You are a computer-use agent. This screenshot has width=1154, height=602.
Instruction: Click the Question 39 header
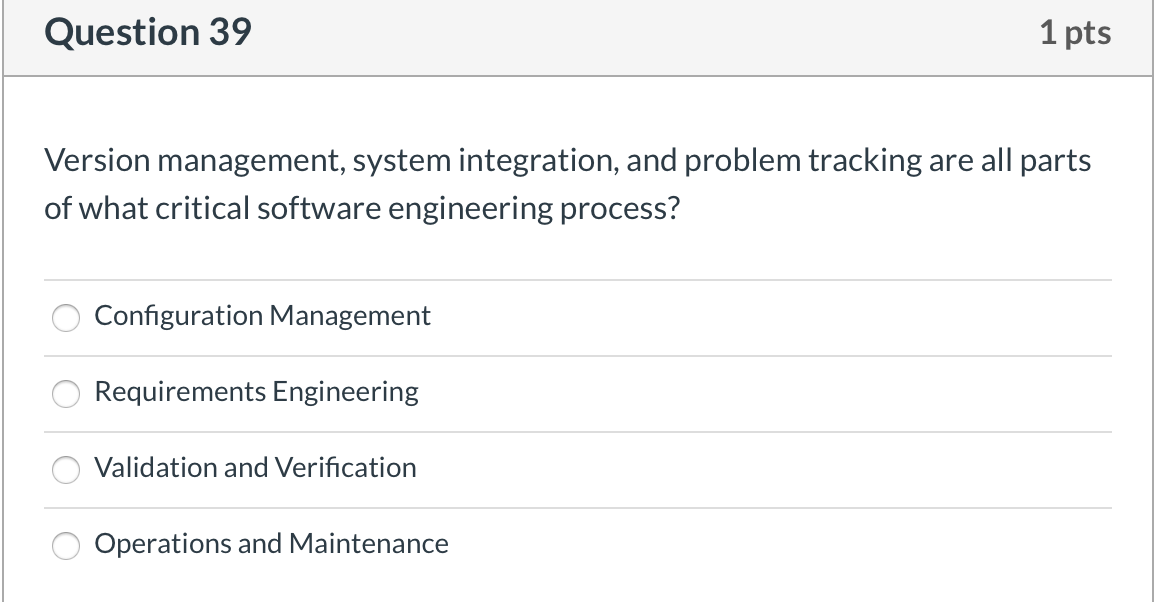coord(146,31)
